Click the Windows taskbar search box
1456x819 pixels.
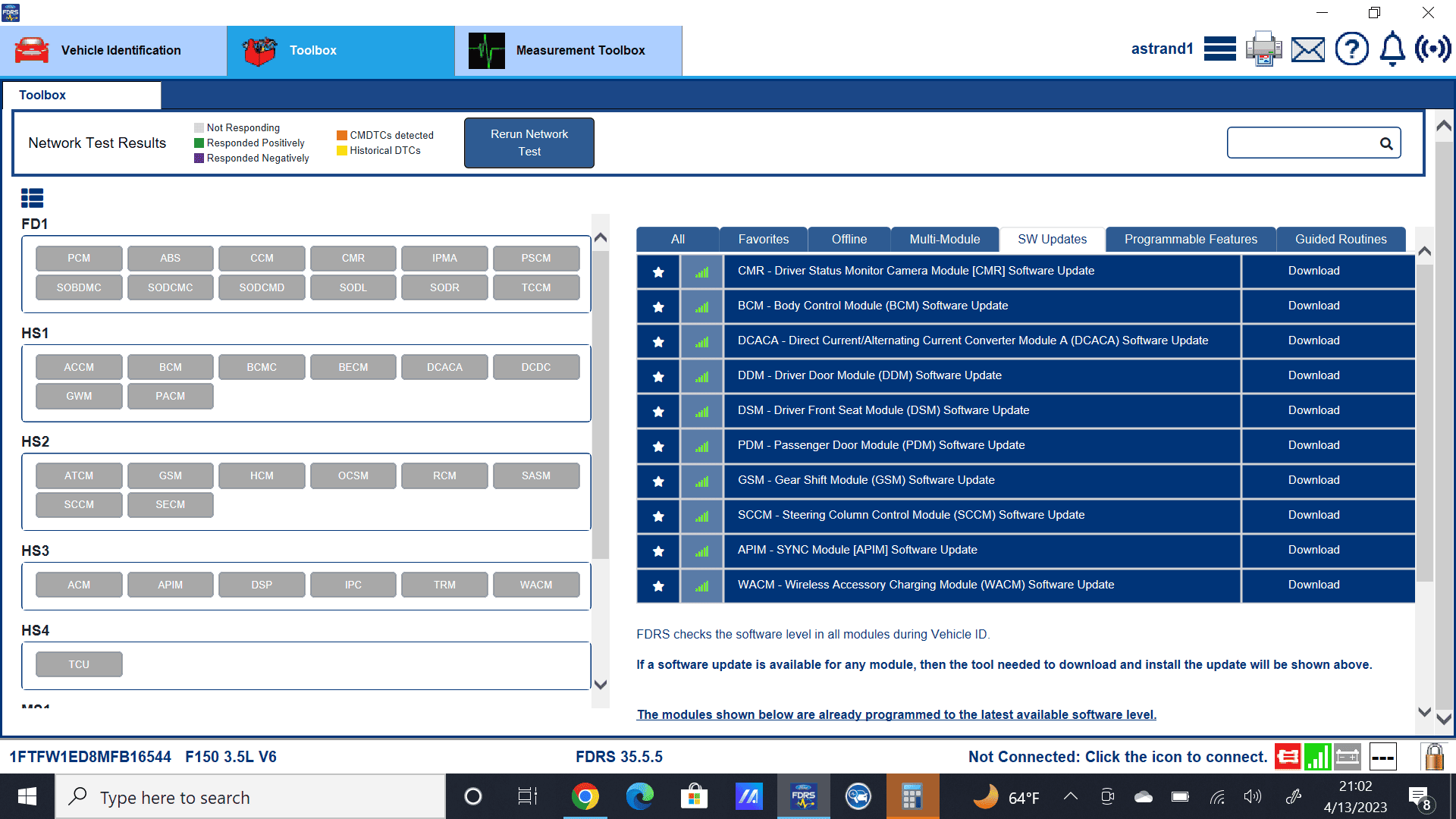click(x=250, y=796)
